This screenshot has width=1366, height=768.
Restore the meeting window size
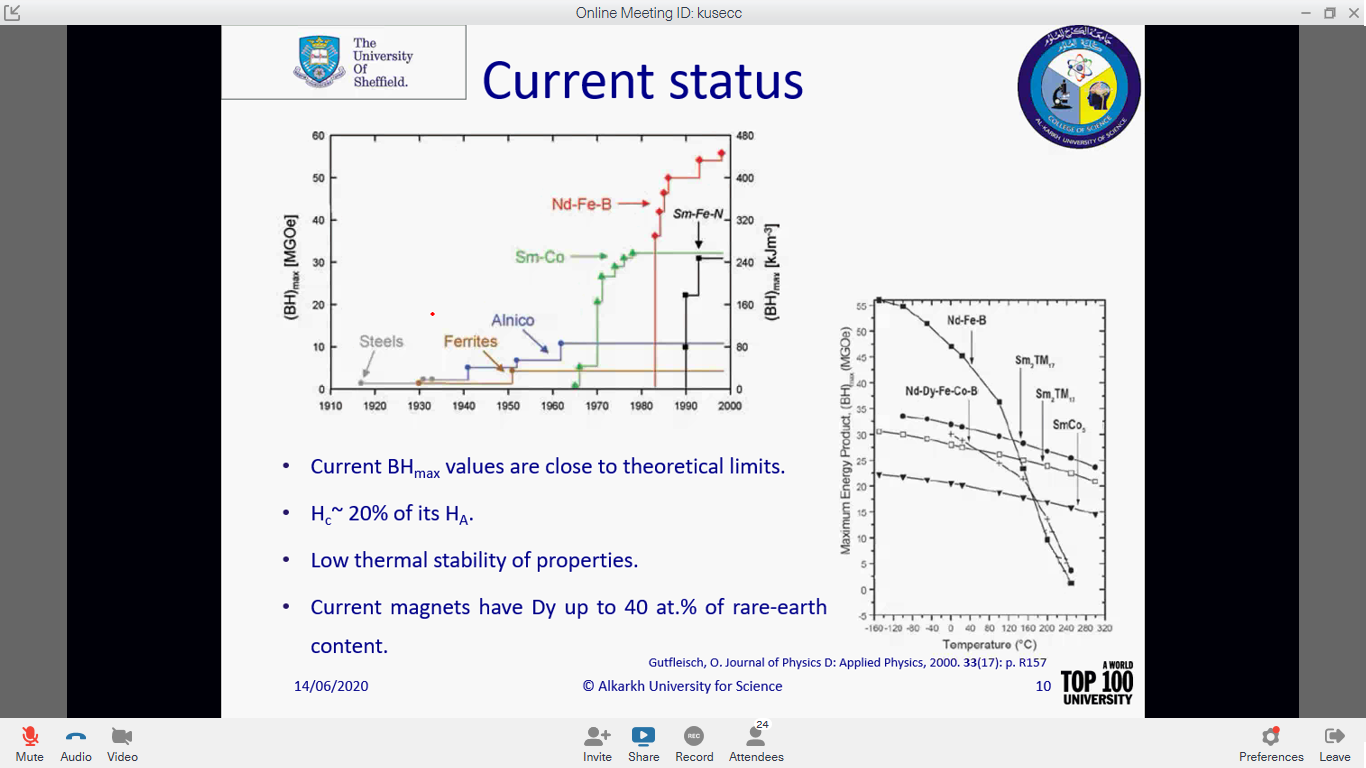tap(1329, 13)
